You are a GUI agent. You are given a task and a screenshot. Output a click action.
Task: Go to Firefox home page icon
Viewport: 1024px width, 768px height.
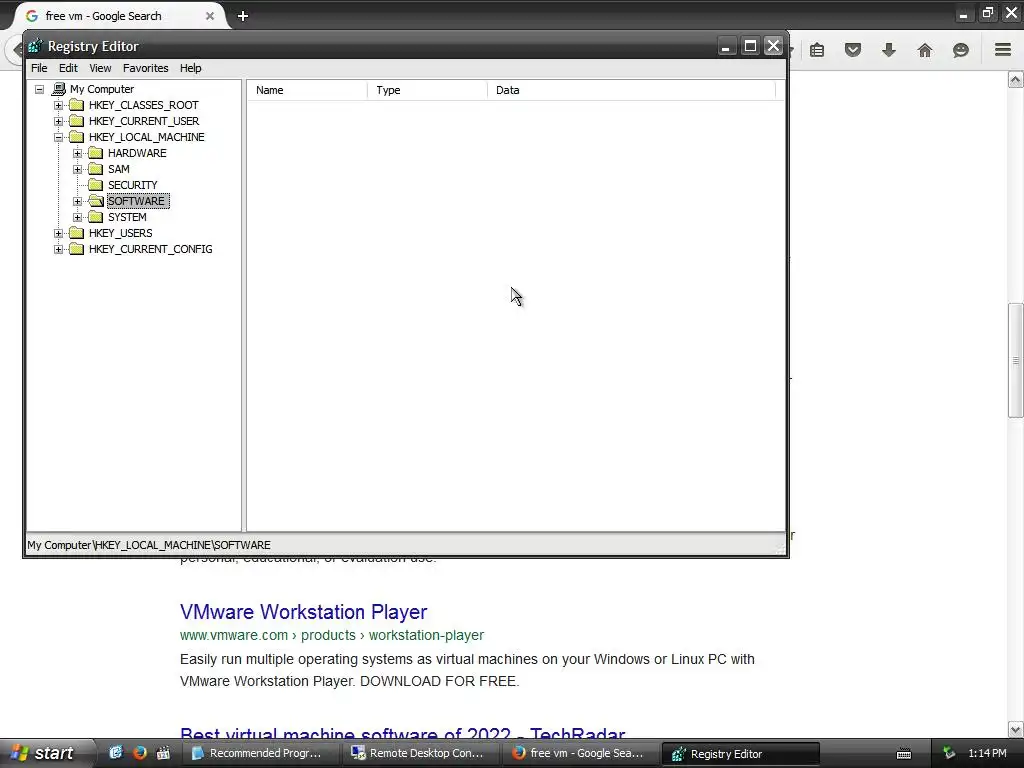(x=925, y=50)
